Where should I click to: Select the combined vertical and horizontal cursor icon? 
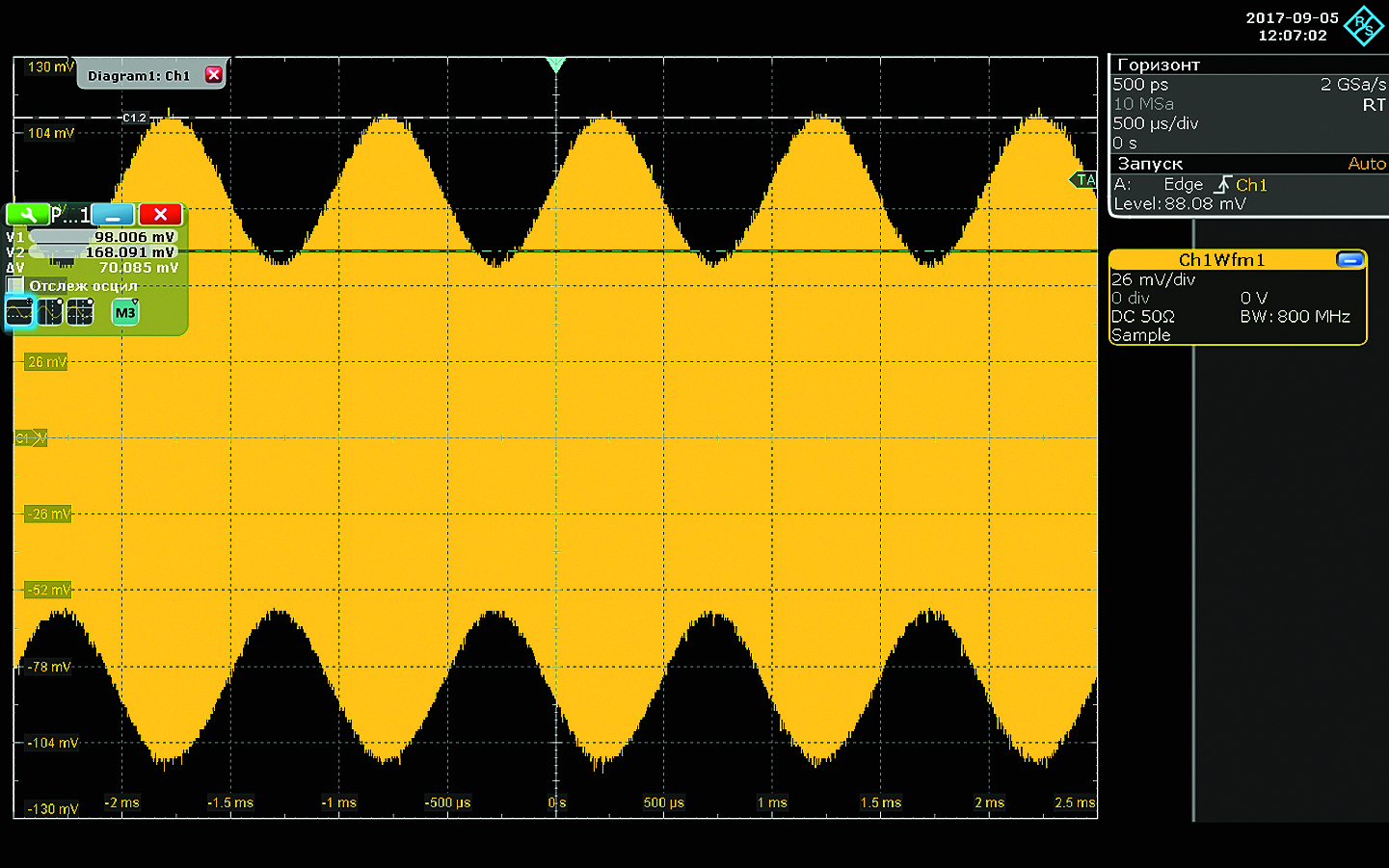pyautogui.click(x=80, y=312)
